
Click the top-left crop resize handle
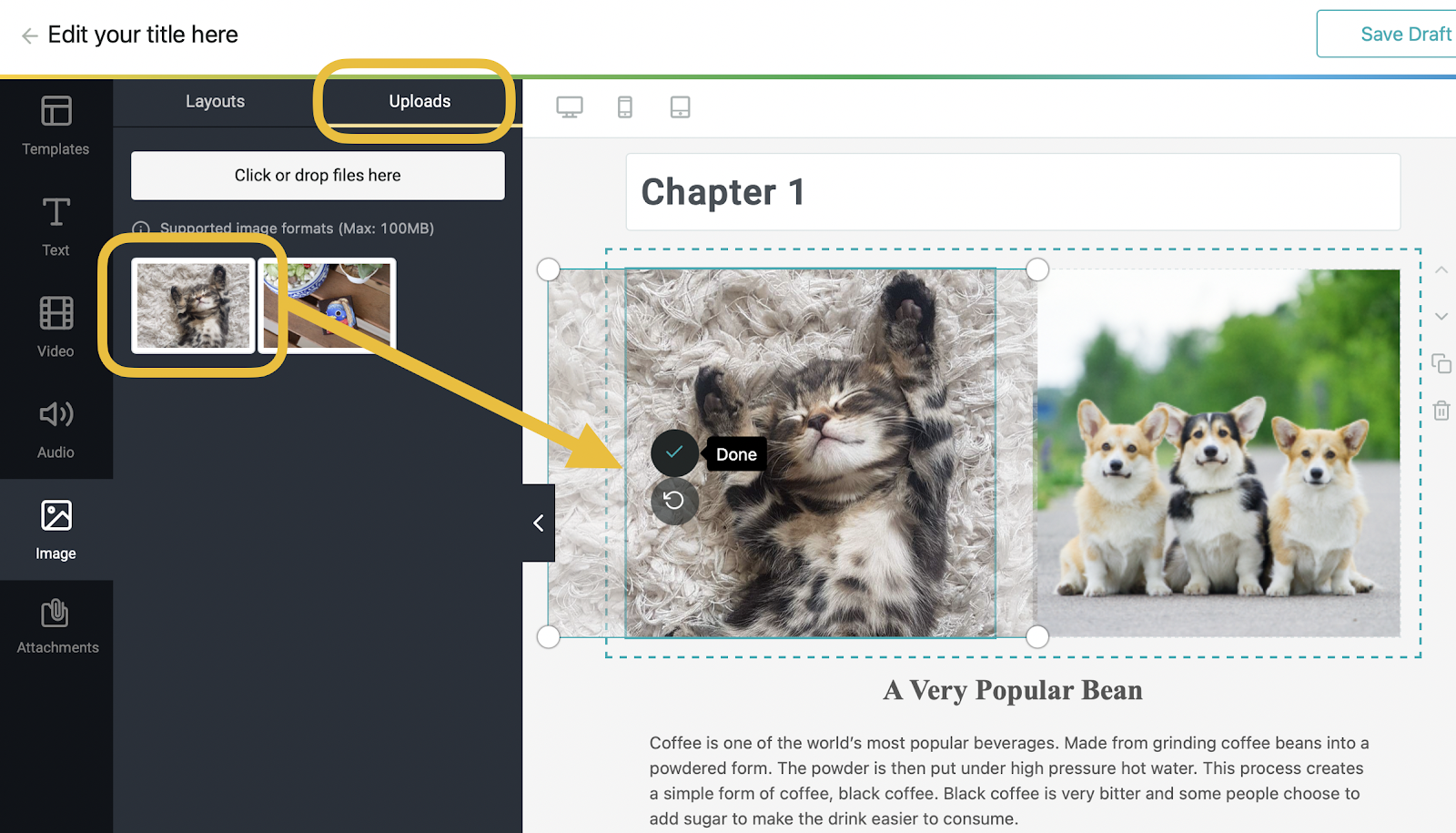[x=549, y=269]
